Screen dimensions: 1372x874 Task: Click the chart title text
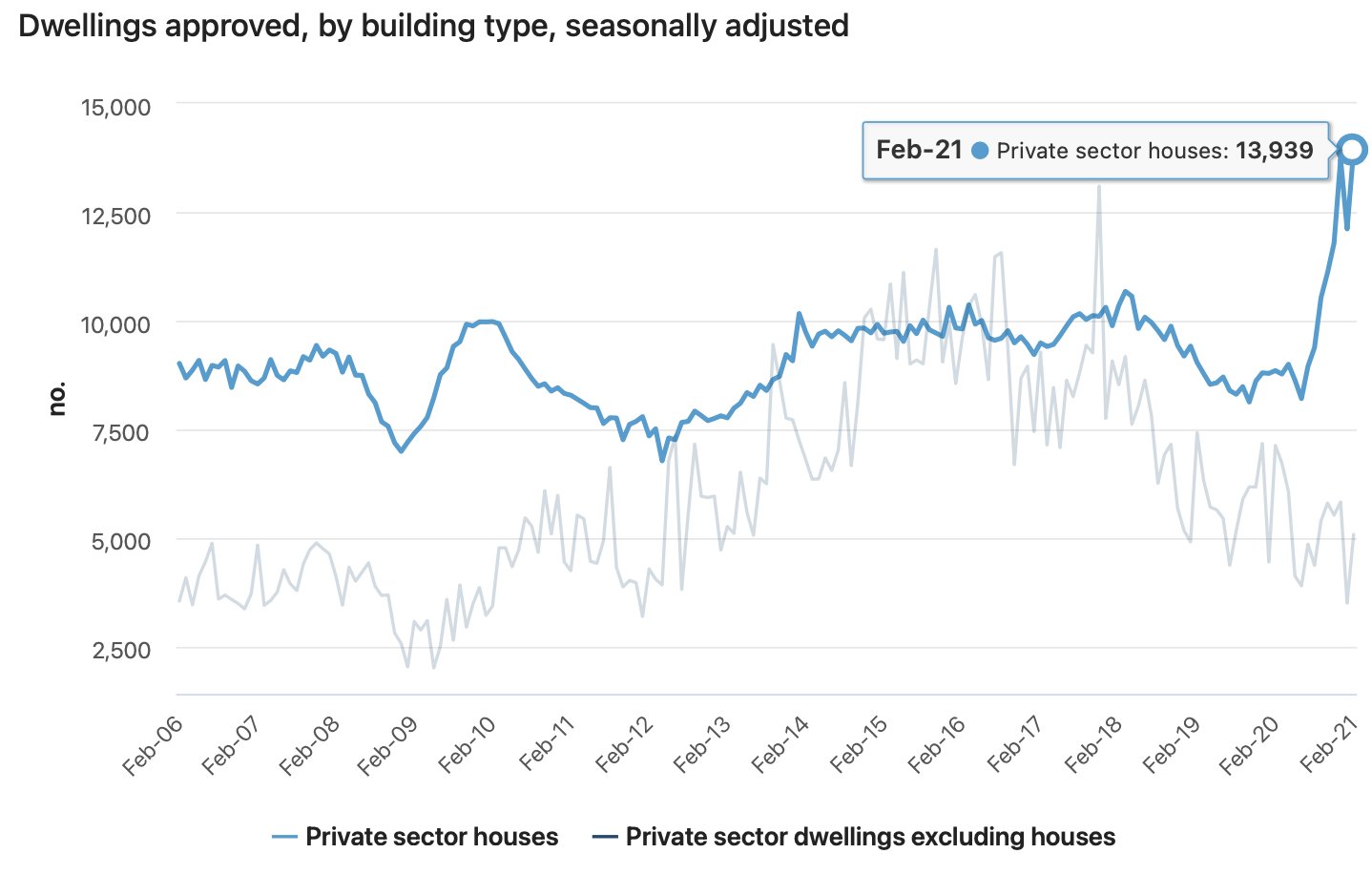point(433,26)
